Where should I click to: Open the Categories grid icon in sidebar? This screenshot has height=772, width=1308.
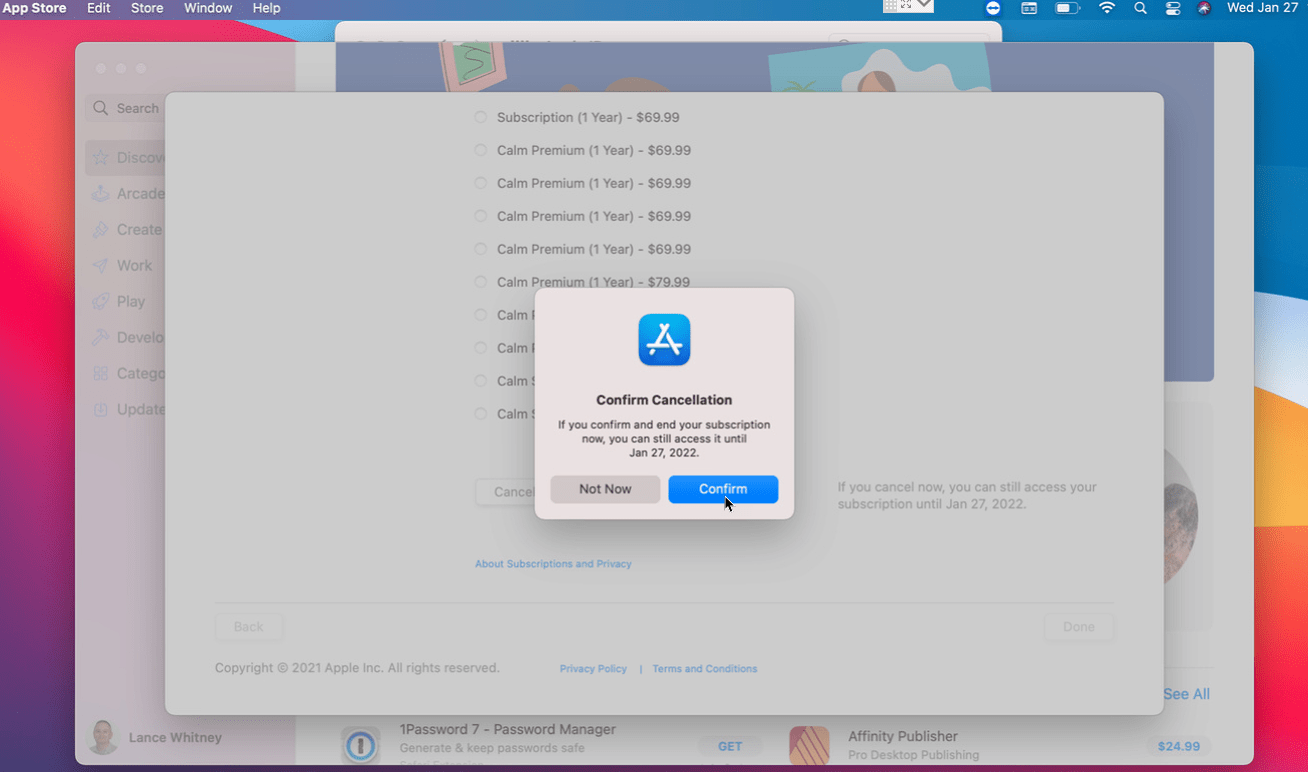[100, 373]
